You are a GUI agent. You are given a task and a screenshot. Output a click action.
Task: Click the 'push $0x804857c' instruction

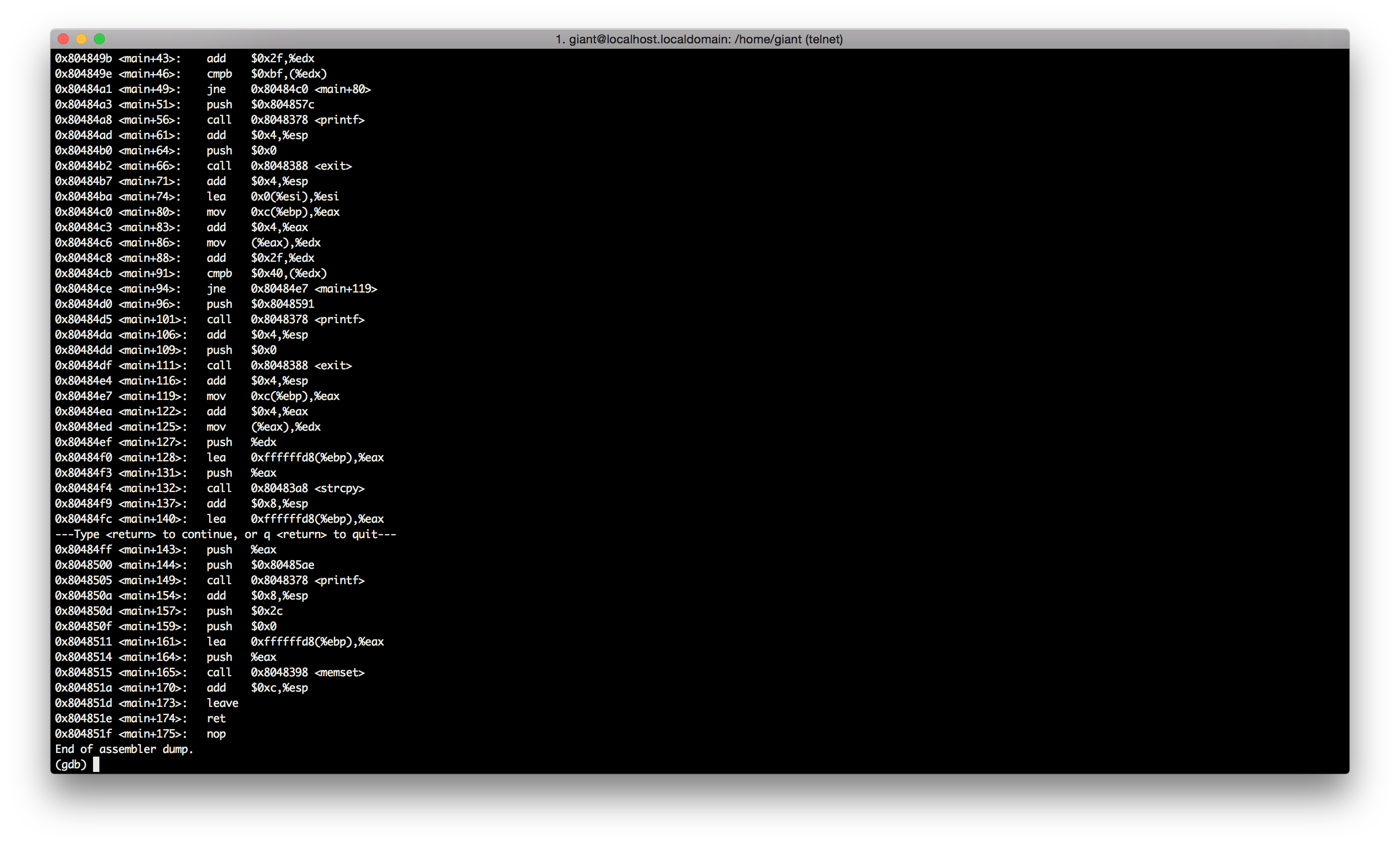(260, 104)
